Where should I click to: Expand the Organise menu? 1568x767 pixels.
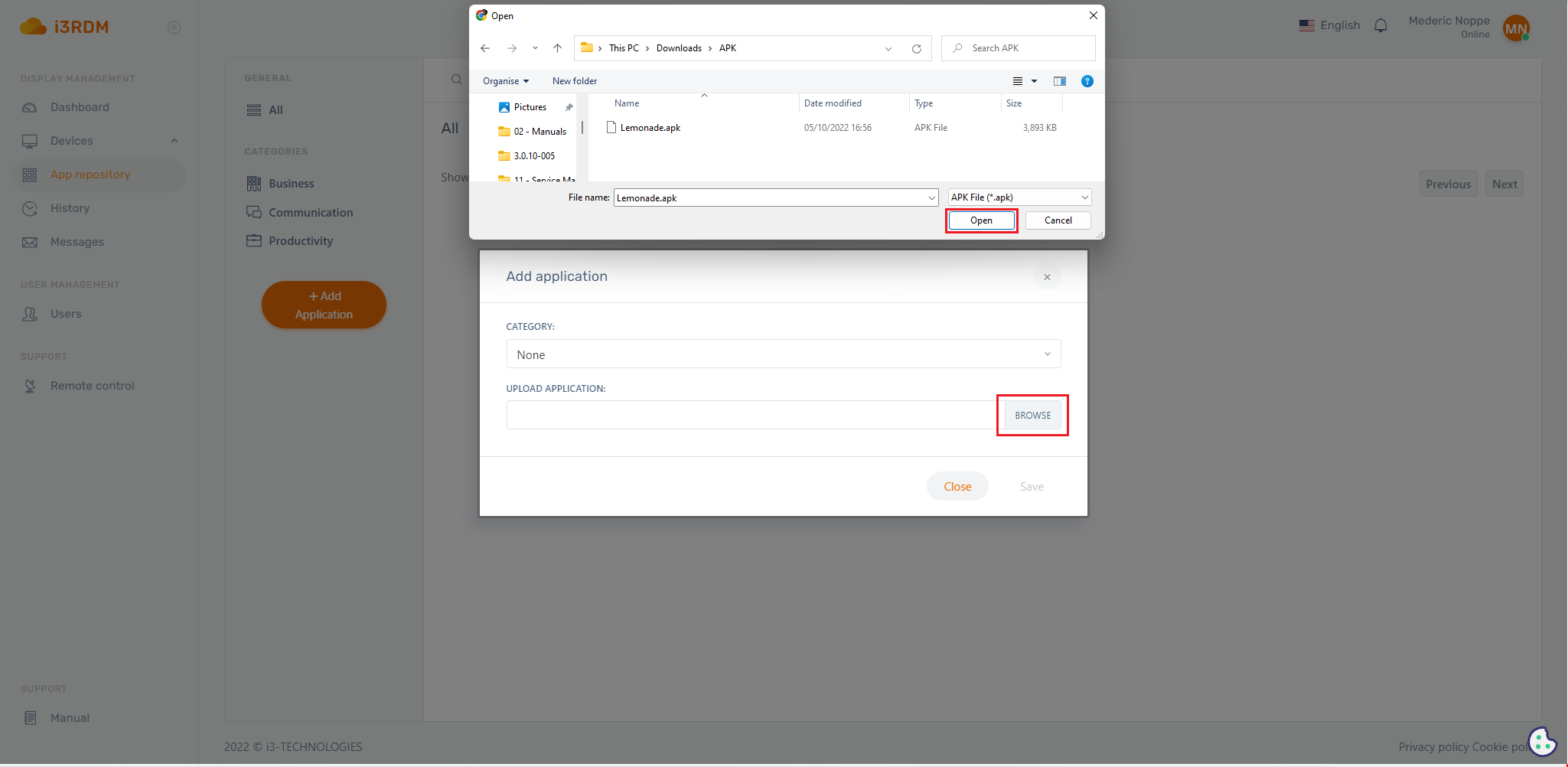[x=505, y=81]
